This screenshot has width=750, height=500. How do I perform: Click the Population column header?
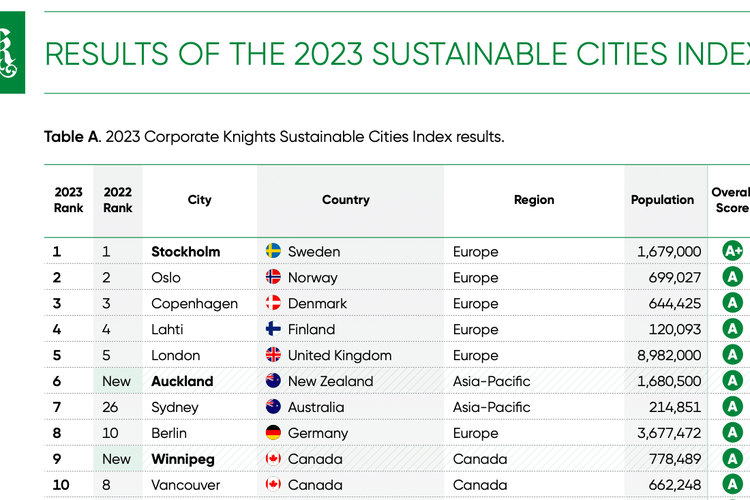[662, 200]
